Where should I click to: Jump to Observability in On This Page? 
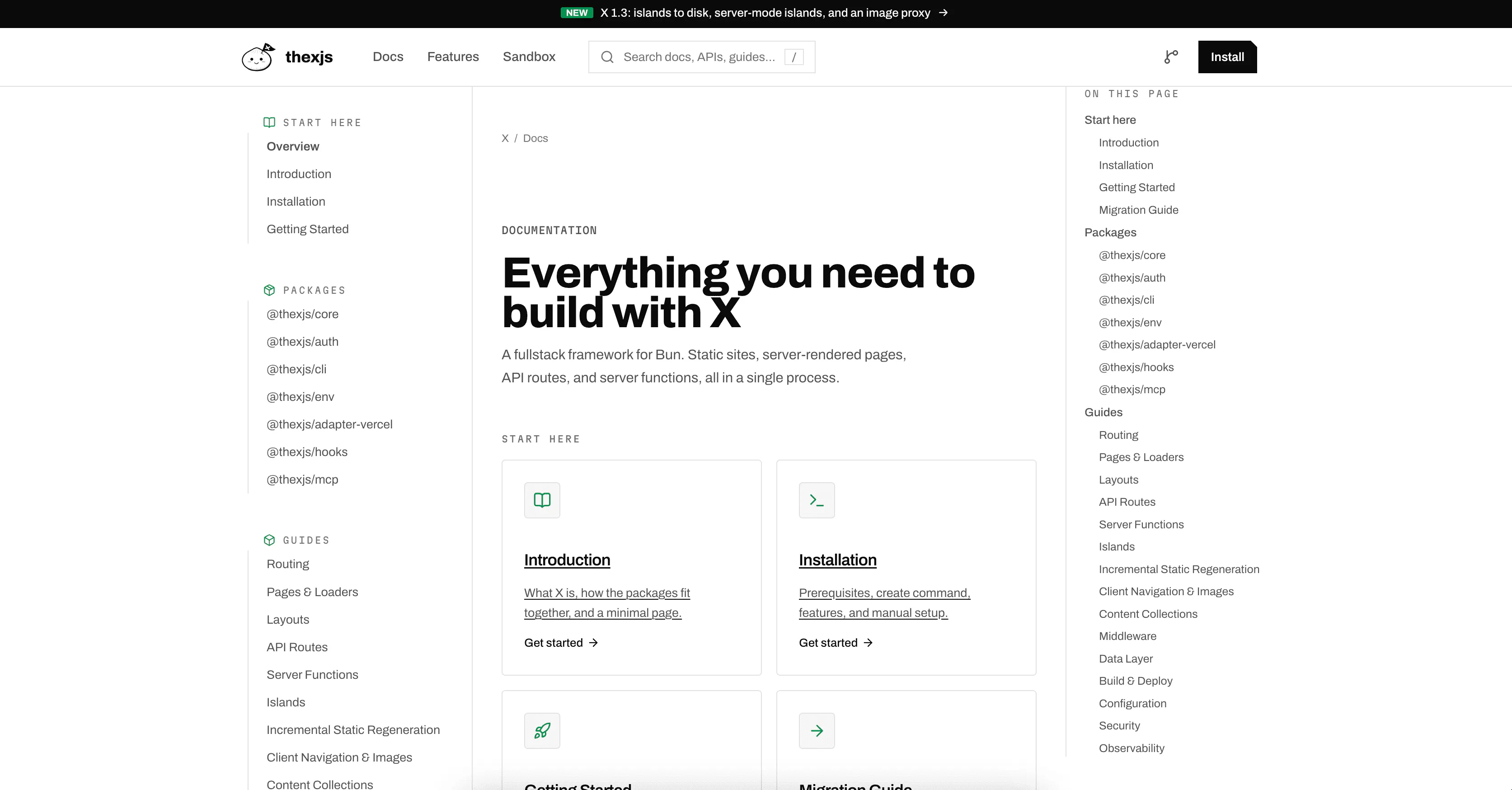click(x=1132, y=748)
